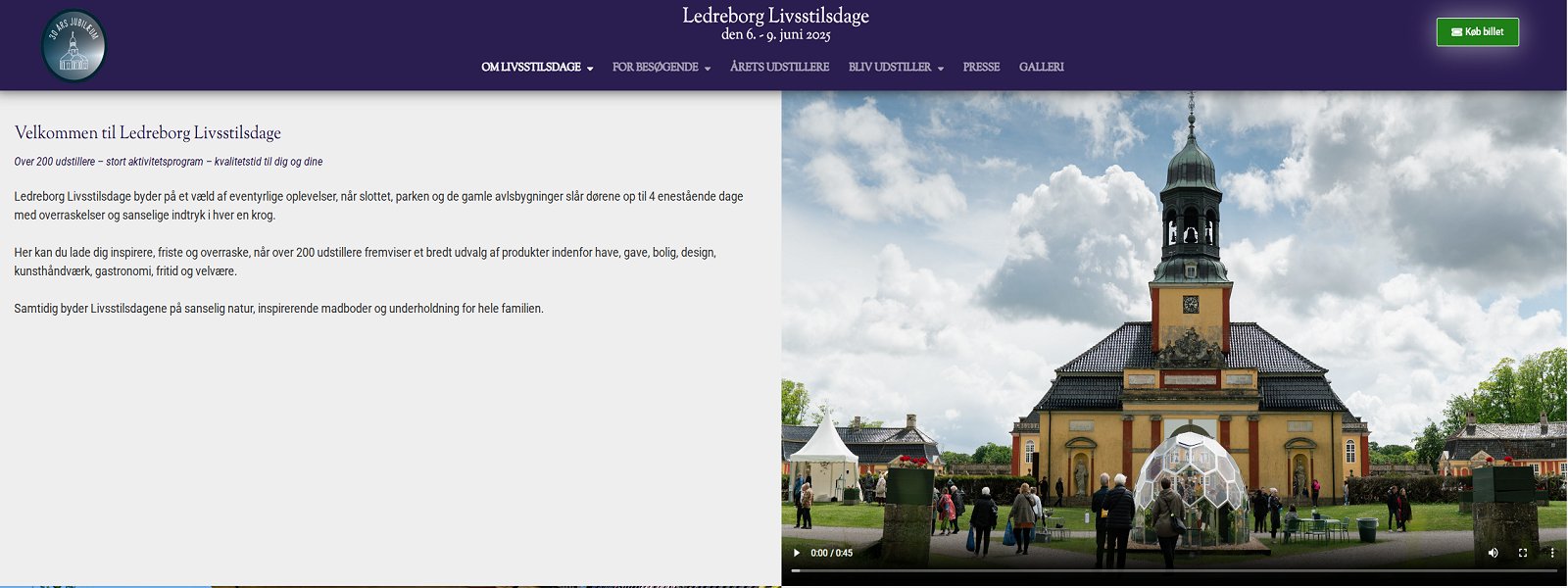Expand the arrow beside BLIV UDSTILLER
Screen dimensions: 1568x588
(x=941, y=69)
